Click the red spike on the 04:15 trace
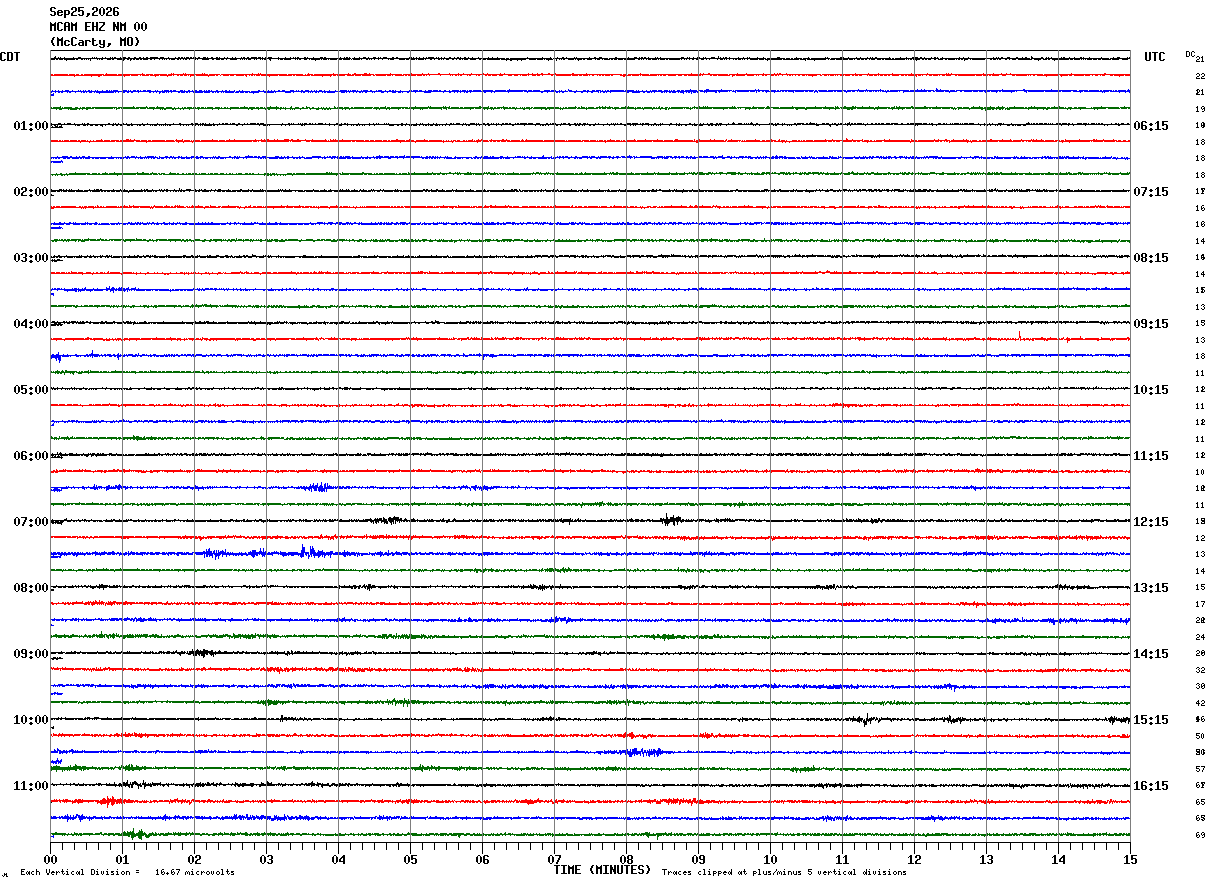This screenshot has height=886, width=1210. click(x=1019, y=336)
